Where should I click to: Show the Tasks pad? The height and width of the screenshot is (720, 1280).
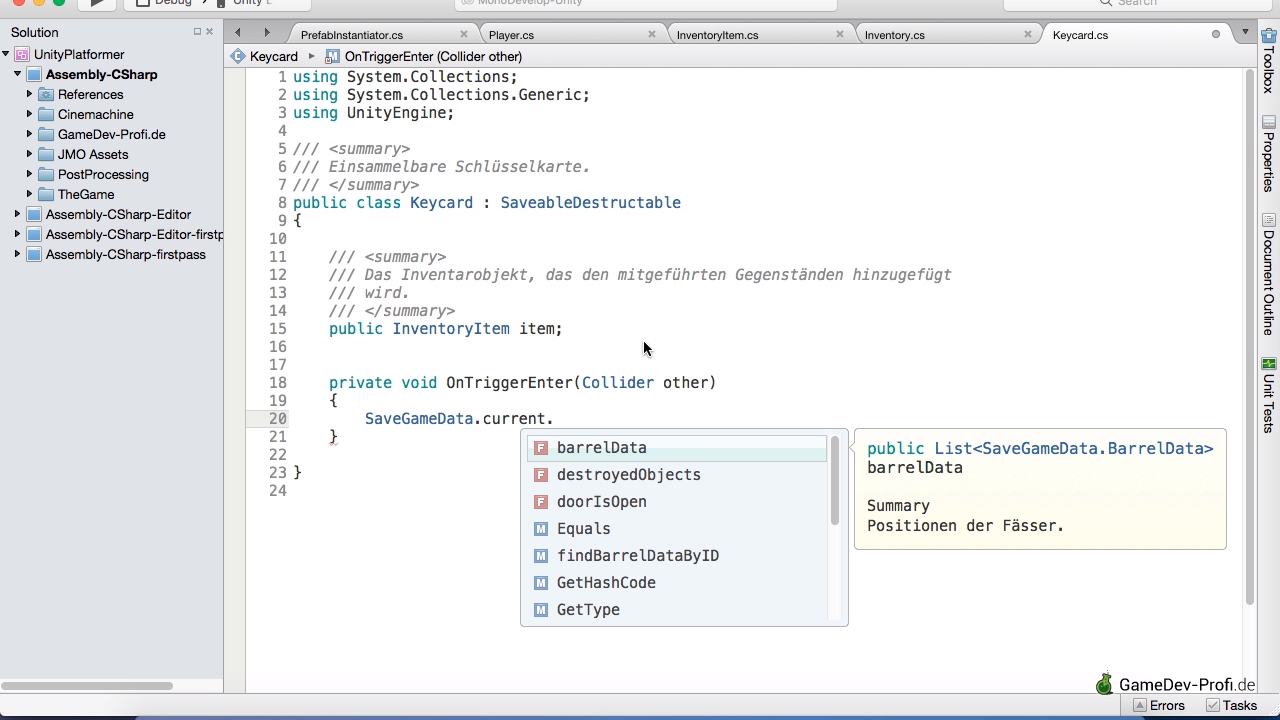click(1231, 705)
